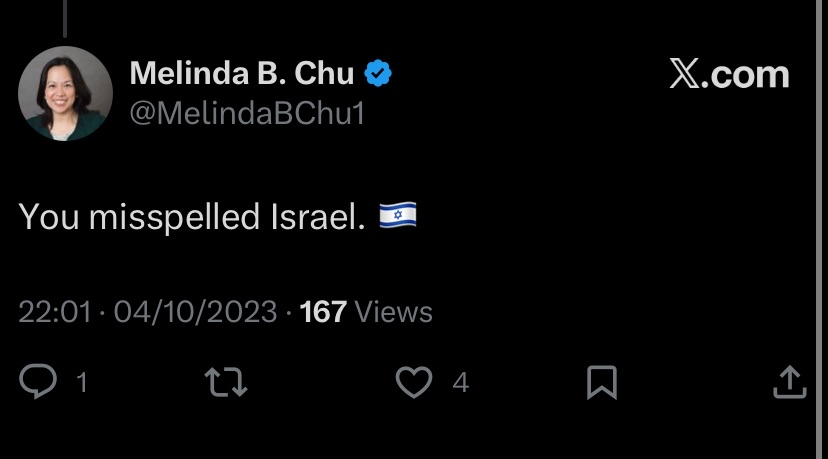Click the blue verified checkmark badge
This screenshot has height=459, width=828.
tap(378, 73)
